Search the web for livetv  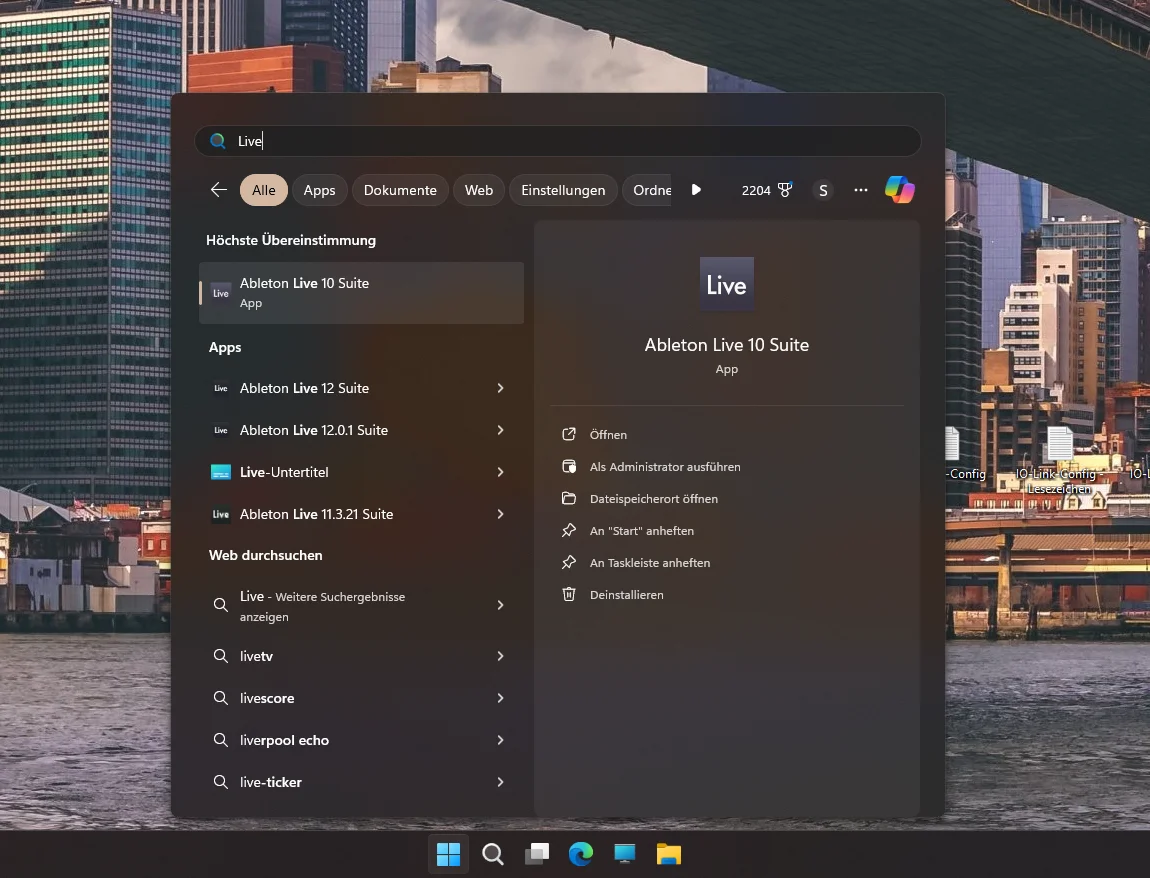point(362,656)
